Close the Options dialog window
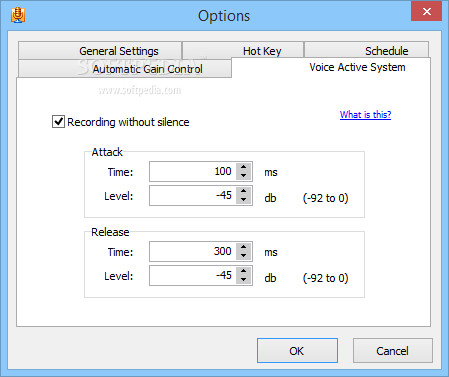 tap(426, 12)
